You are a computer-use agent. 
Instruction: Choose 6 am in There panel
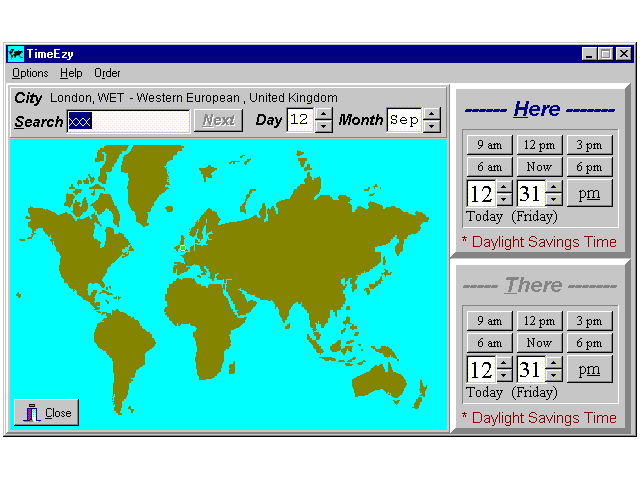(489, 343)
